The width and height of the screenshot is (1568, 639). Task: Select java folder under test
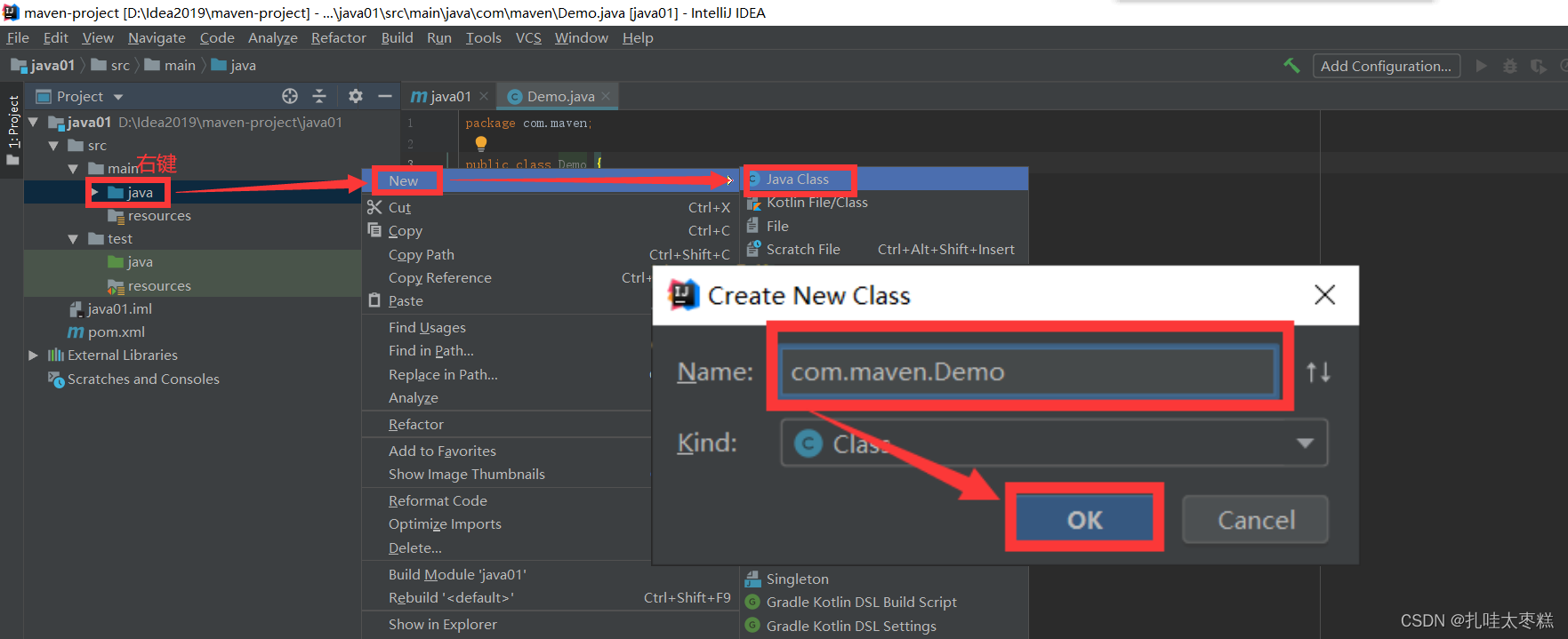[131, 262]
